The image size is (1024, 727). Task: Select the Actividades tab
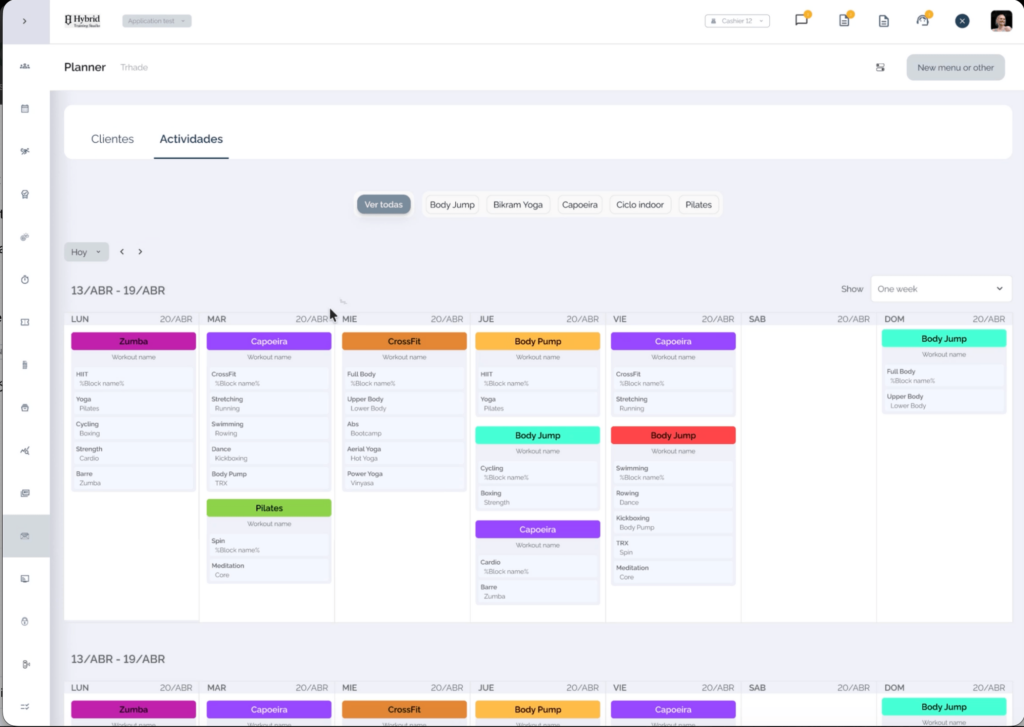(191, 138)
